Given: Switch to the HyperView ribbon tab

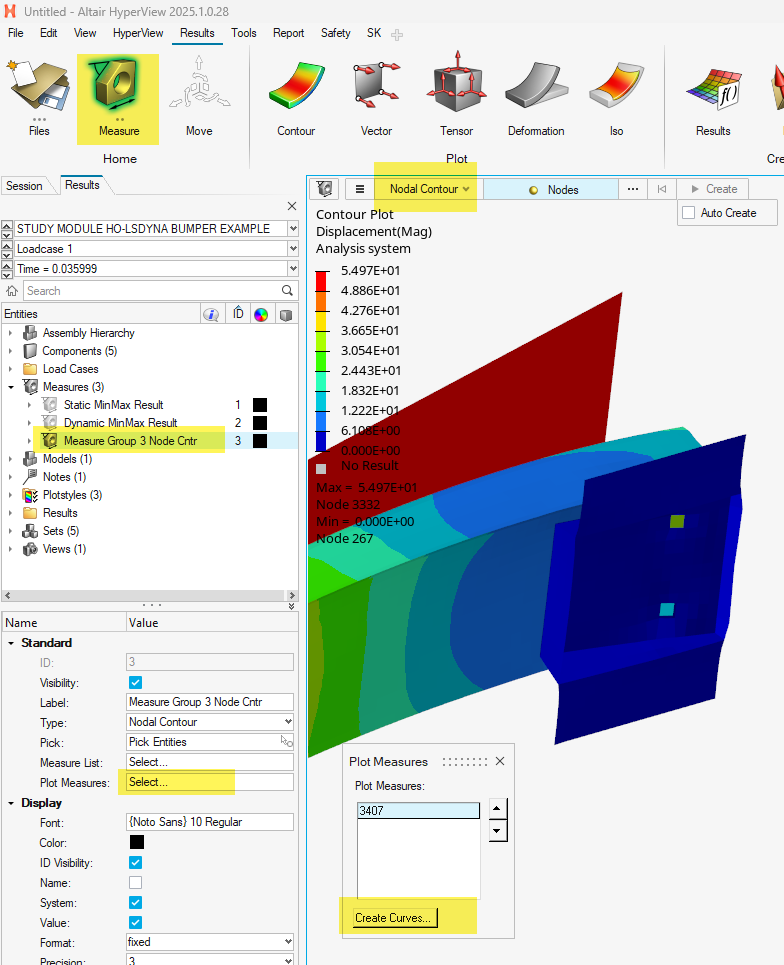Looking at the screenshot, I should tap(138, 33).
